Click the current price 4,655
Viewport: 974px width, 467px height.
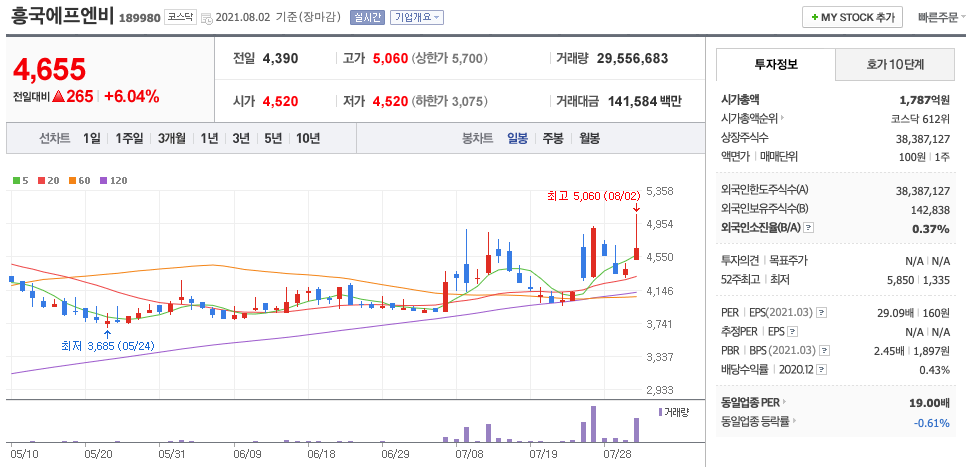tap(49, 69)
